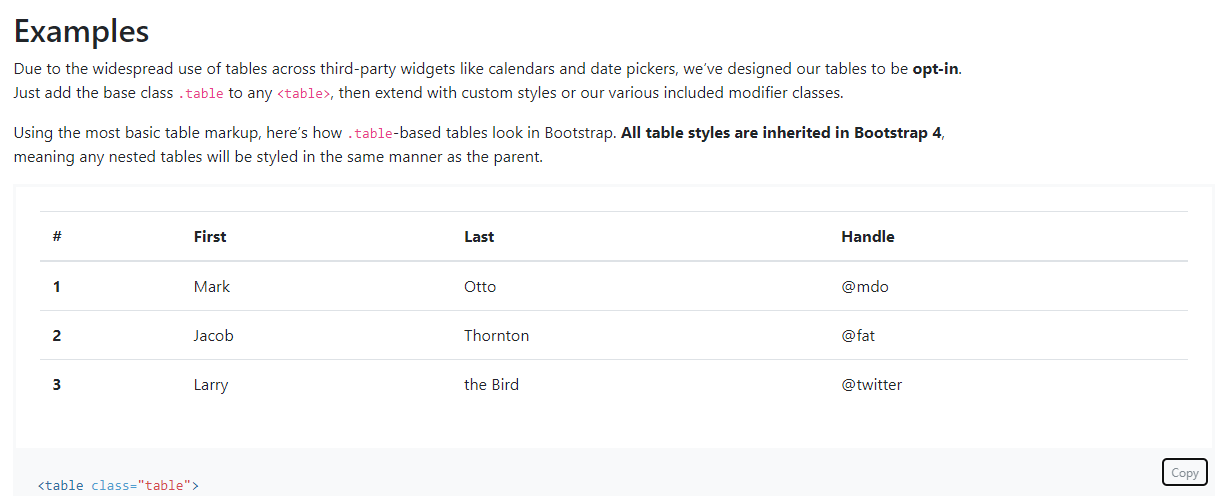Click the 'Thornton' table cell
The image size is (1220, 496).
497,336
